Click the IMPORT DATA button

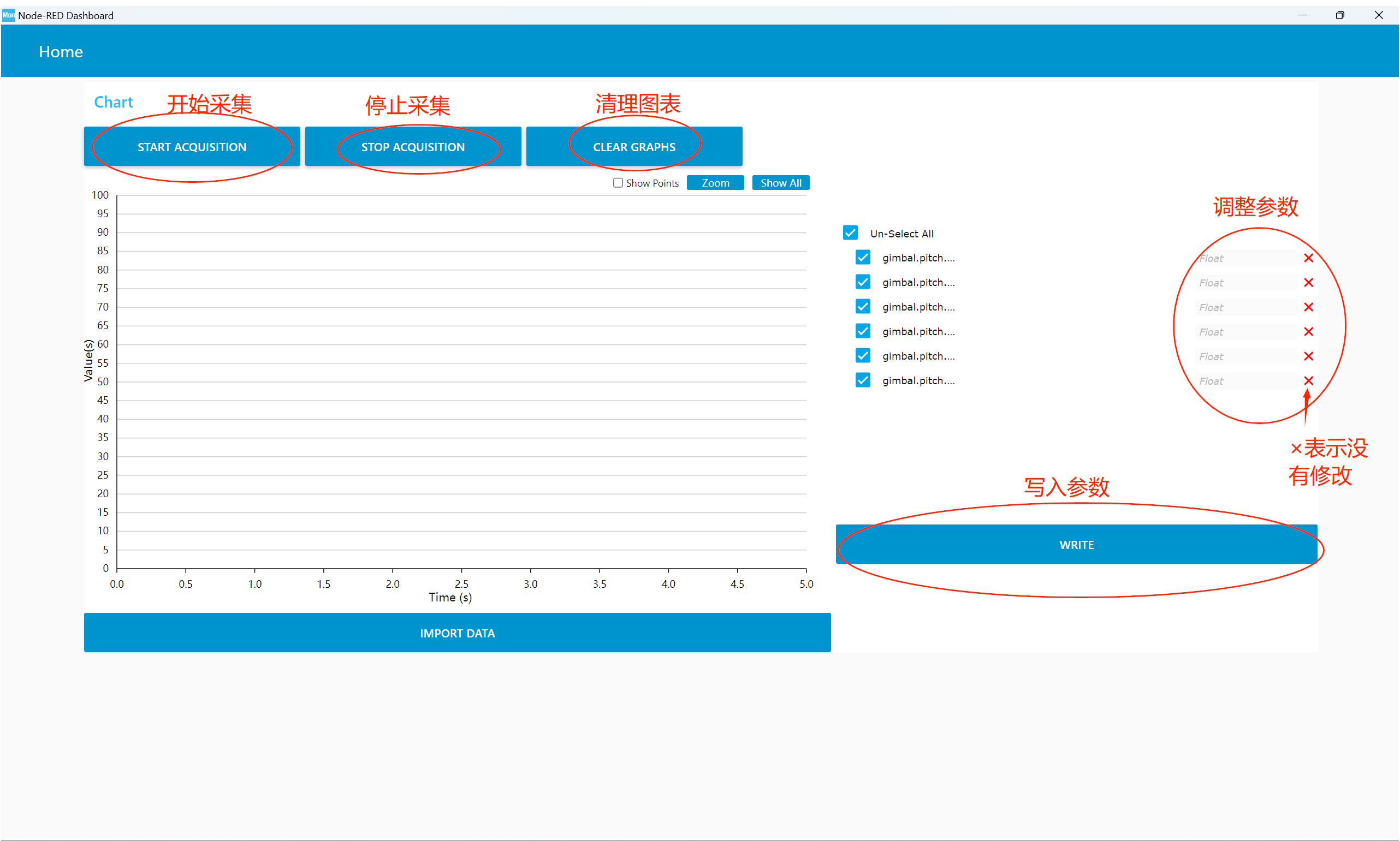(457, 633)
